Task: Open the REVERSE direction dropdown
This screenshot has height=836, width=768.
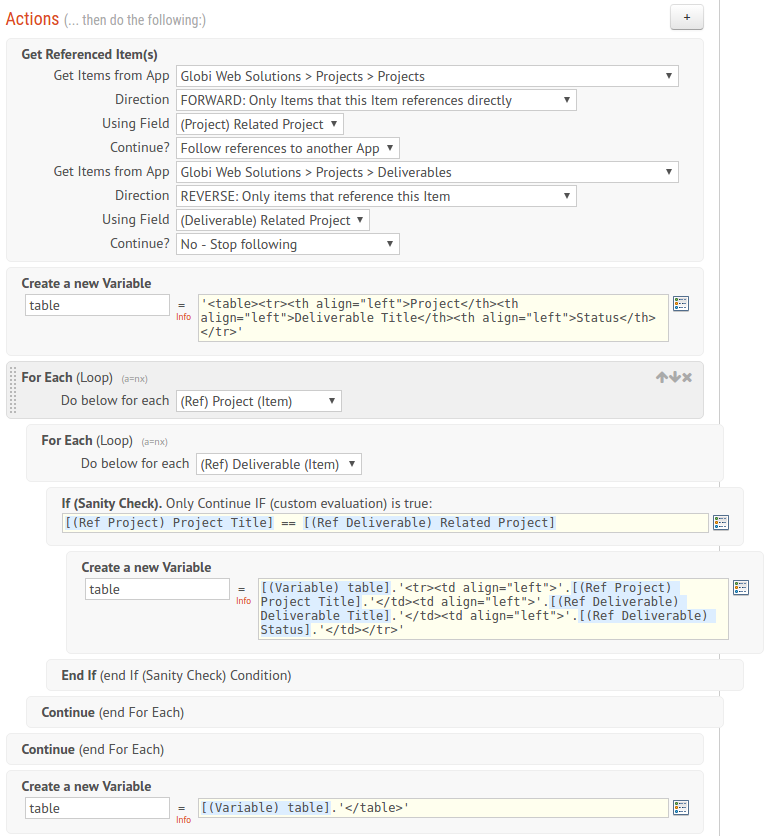Action: point(376,196)
